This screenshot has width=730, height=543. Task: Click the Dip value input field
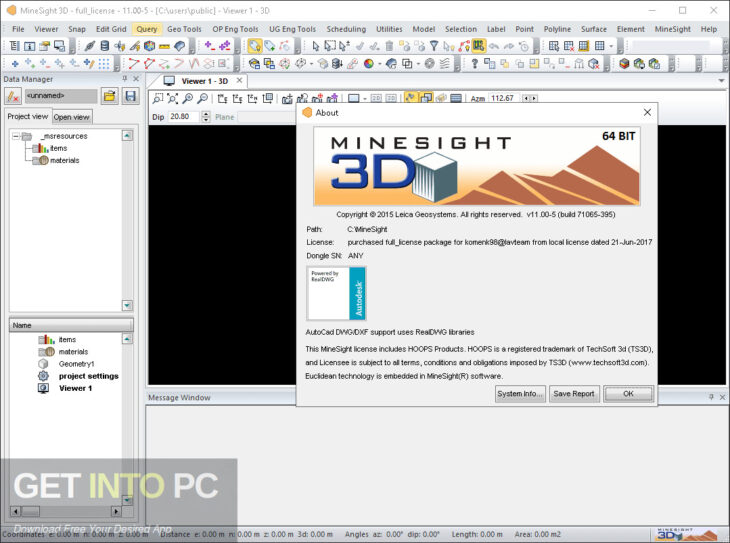pyautogui.click(x=184, y=116)
